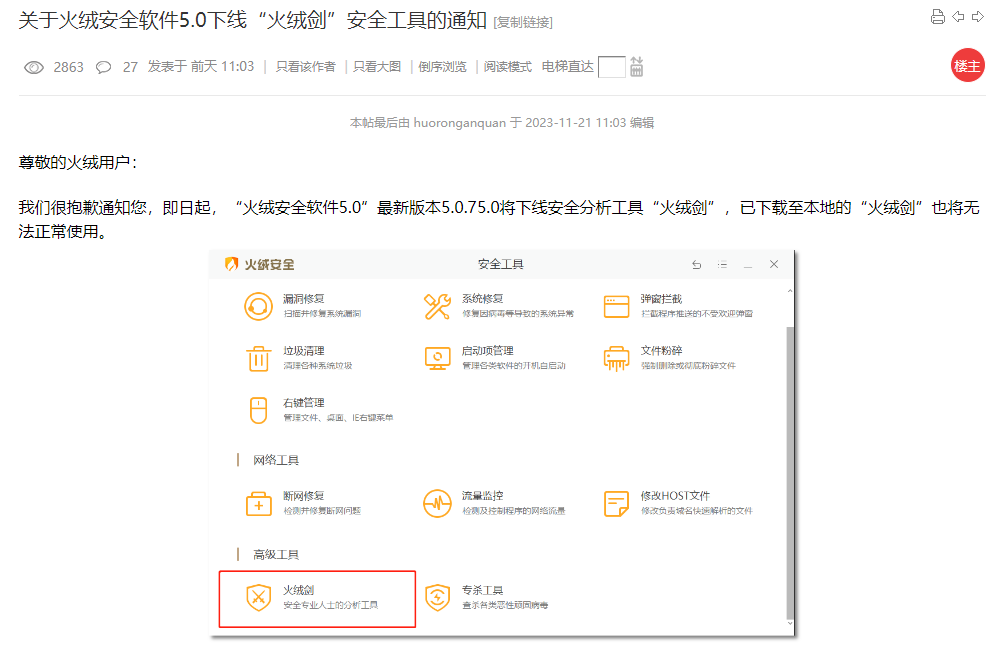The width and height of the screenshot is (993, 647).
Task: Click the scrollbar down arrow in 安全工具 window
Action: click(790, 624)
